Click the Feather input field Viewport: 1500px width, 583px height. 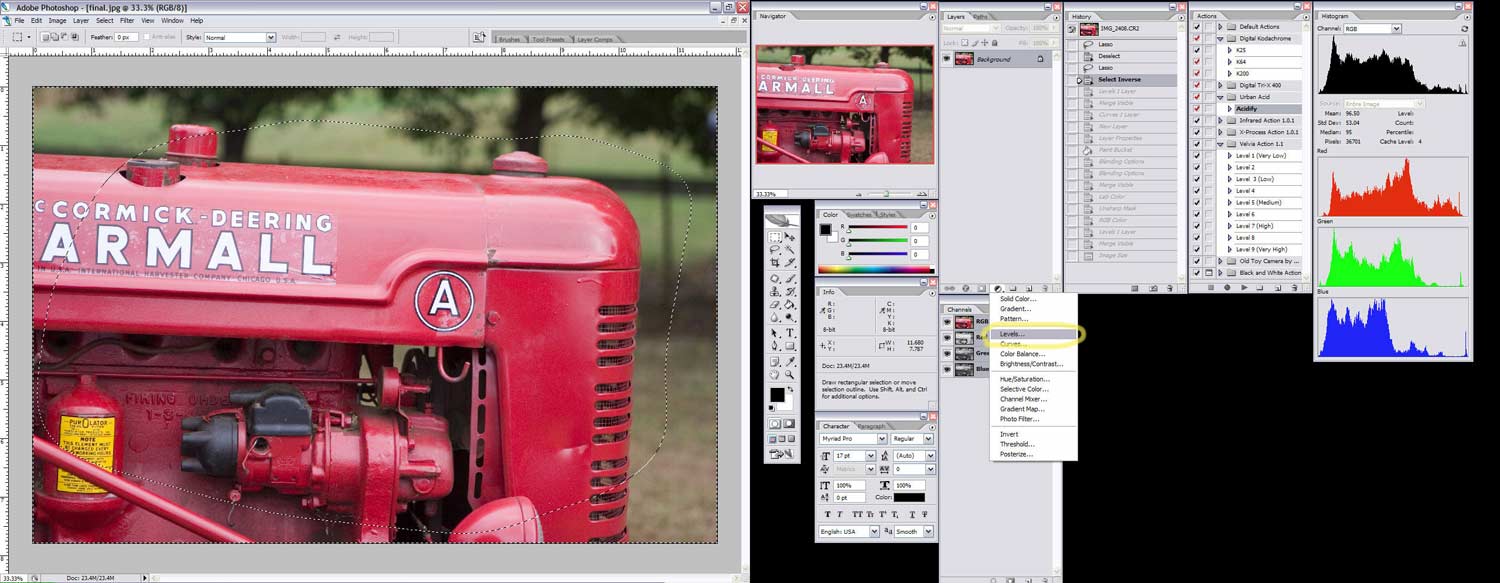click(x=127, y=37)
